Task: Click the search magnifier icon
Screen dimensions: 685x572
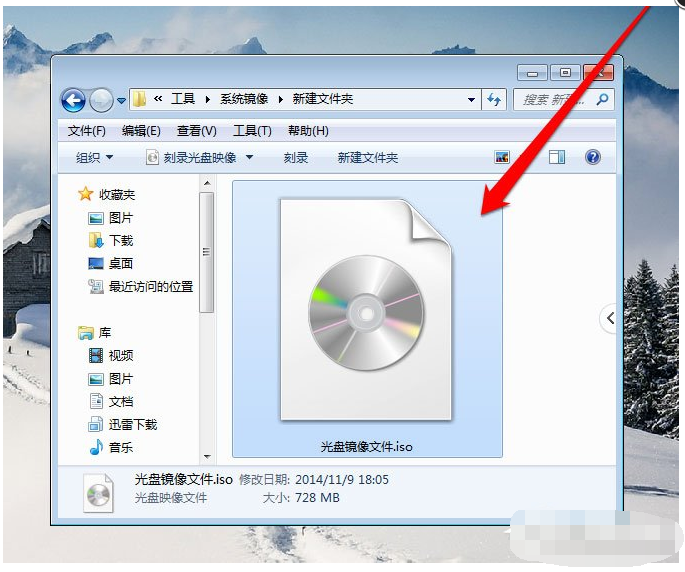Action: 602,100
